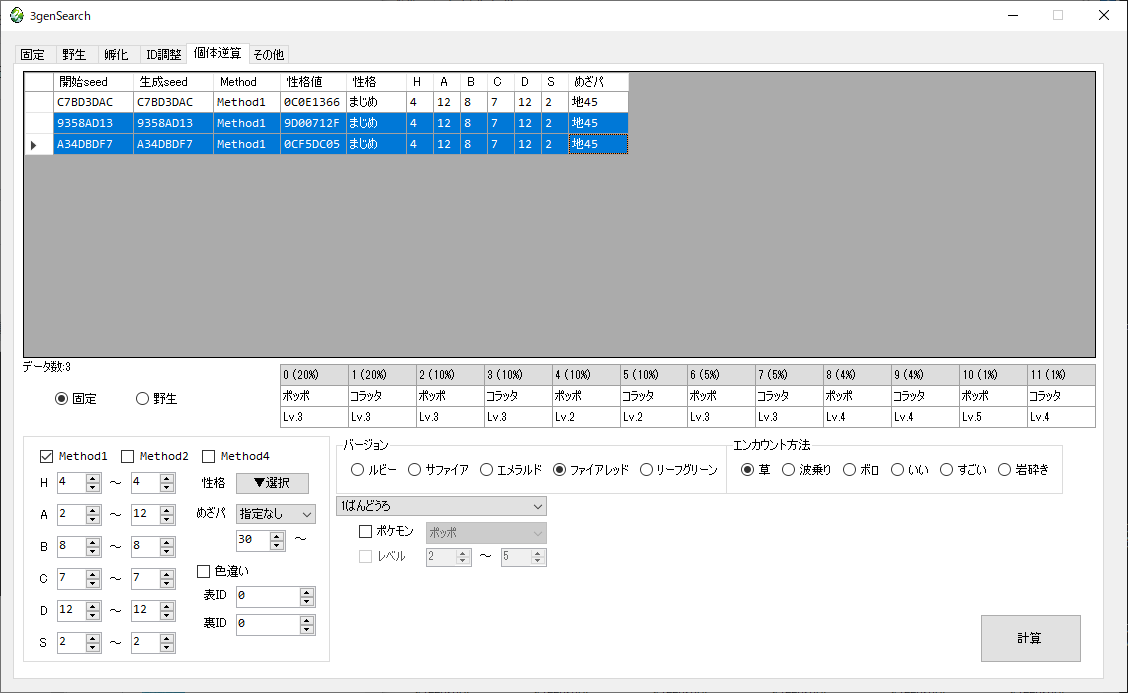The image size is (1128, 693).
Task: Select the 個体逆算 tab
Action: coord(217,53)
